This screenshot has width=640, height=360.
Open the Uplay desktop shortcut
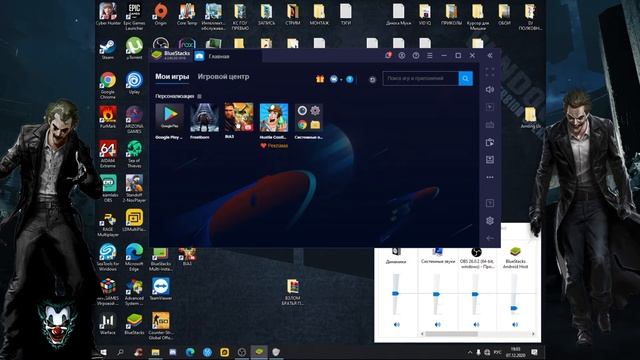click(x=134, y=83)
